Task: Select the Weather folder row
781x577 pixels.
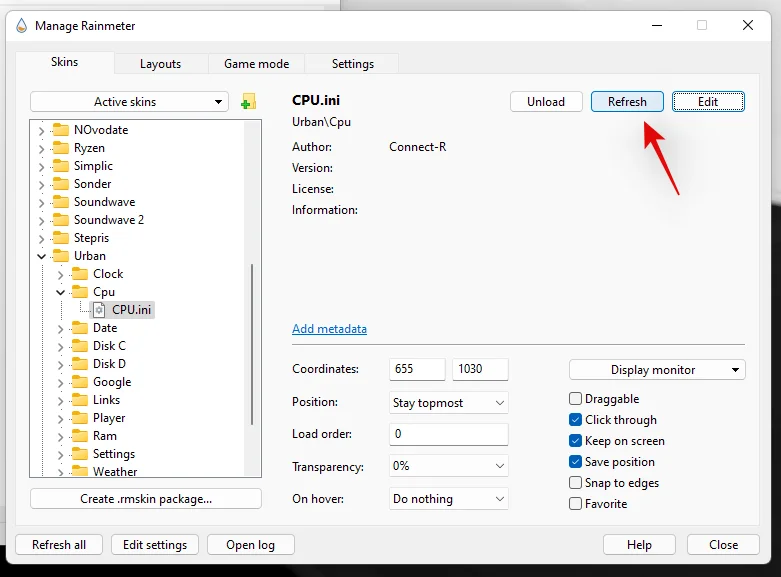Action: click(115, 471)
